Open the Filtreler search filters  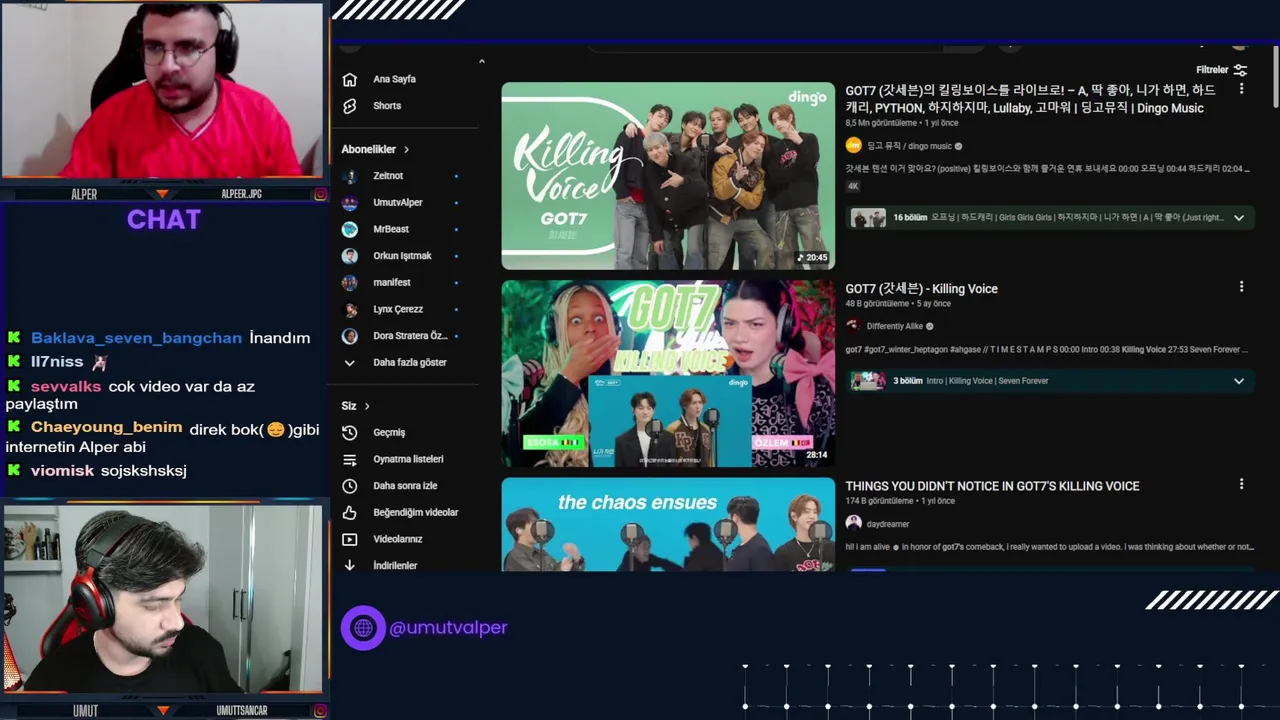(x=1221, y=70)
